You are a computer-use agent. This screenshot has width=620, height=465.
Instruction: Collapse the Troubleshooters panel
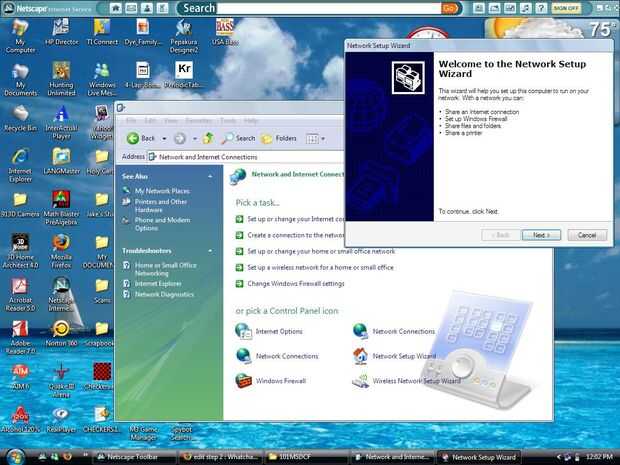point(210,251)
